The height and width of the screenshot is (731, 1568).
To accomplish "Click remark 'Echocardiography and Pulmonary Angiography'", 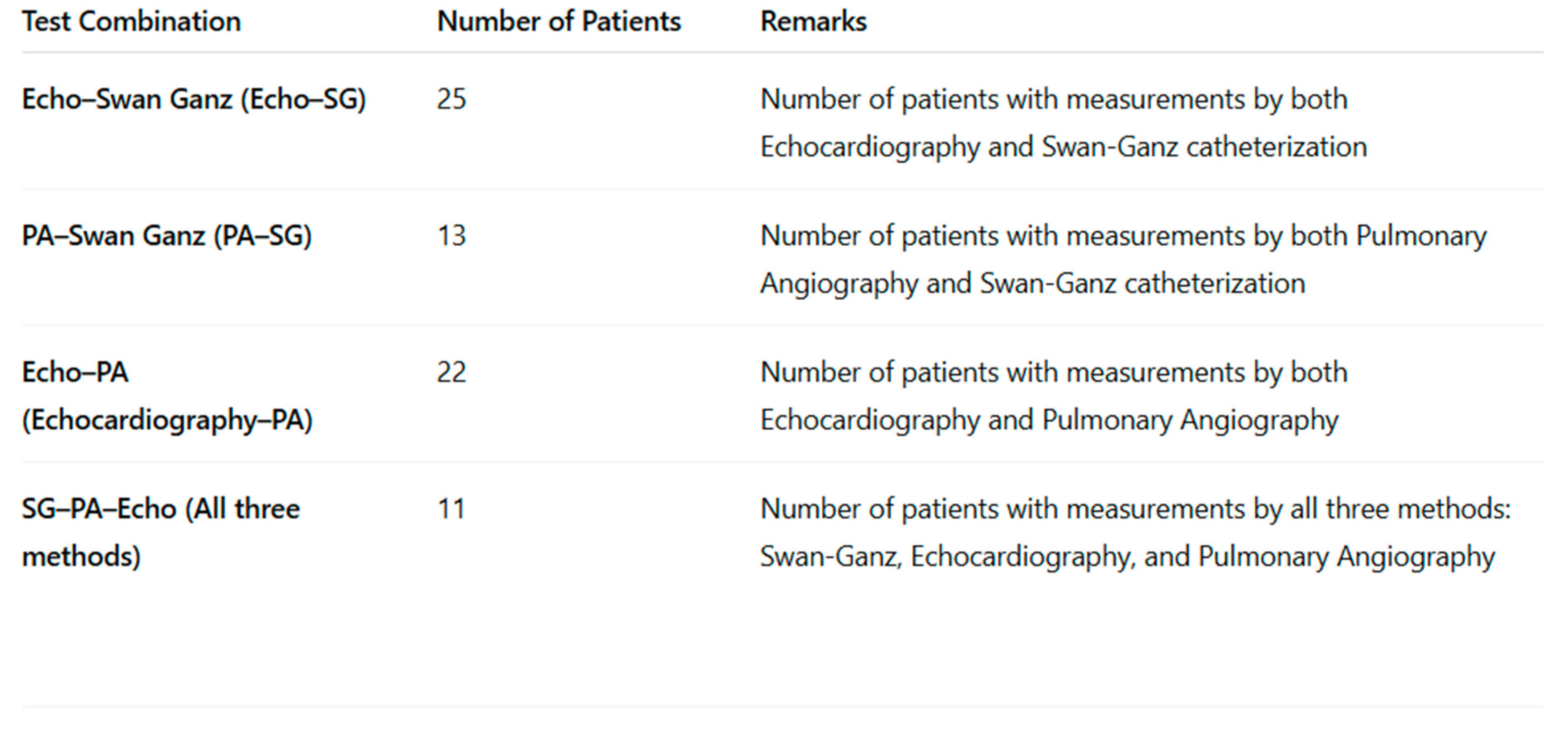I will [x=1049, y=420].
